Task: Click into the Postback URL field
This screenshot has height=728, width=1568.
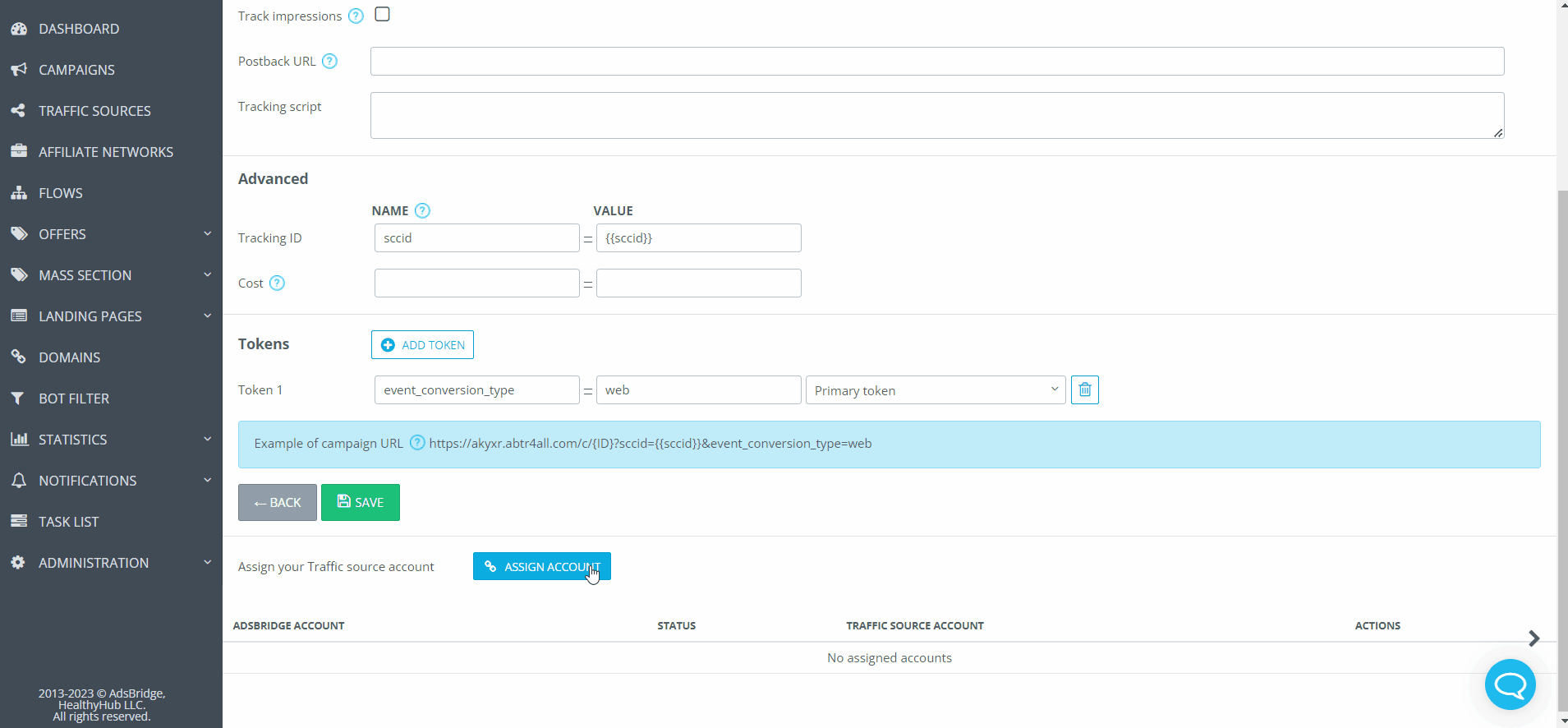Action: [x=937, y=61]
